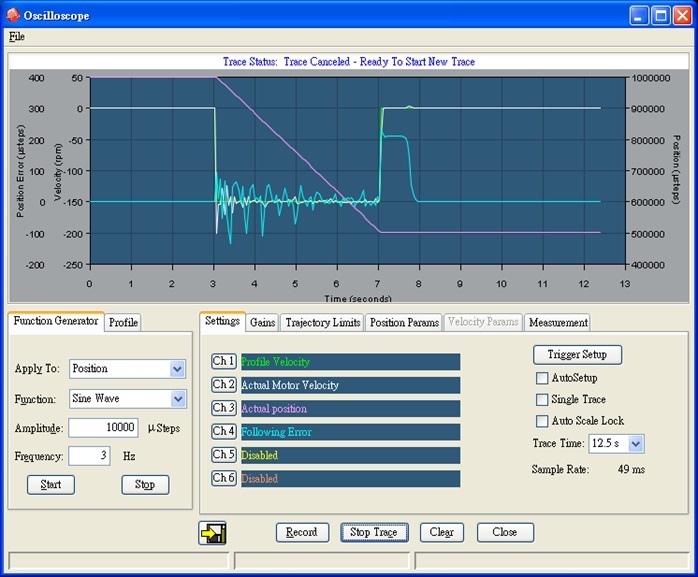Start the function generator
The width and height of the screenshot is (698, 577).
pos(51,485)
